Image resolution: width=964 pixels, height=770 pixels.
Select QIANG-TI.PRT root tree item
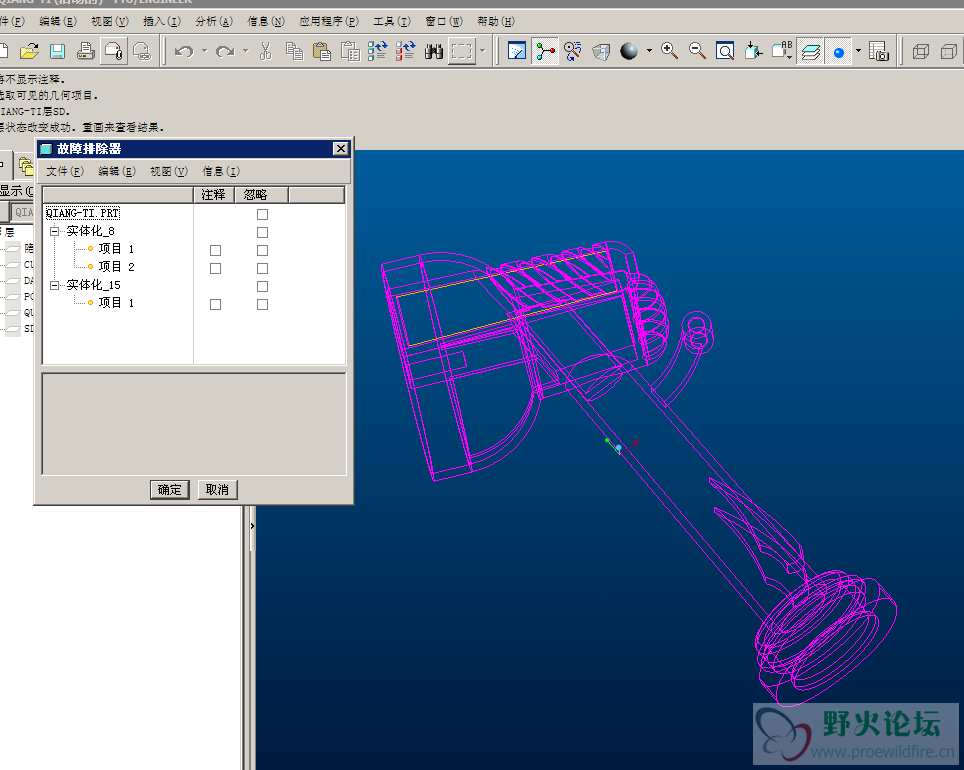(83, 213)
